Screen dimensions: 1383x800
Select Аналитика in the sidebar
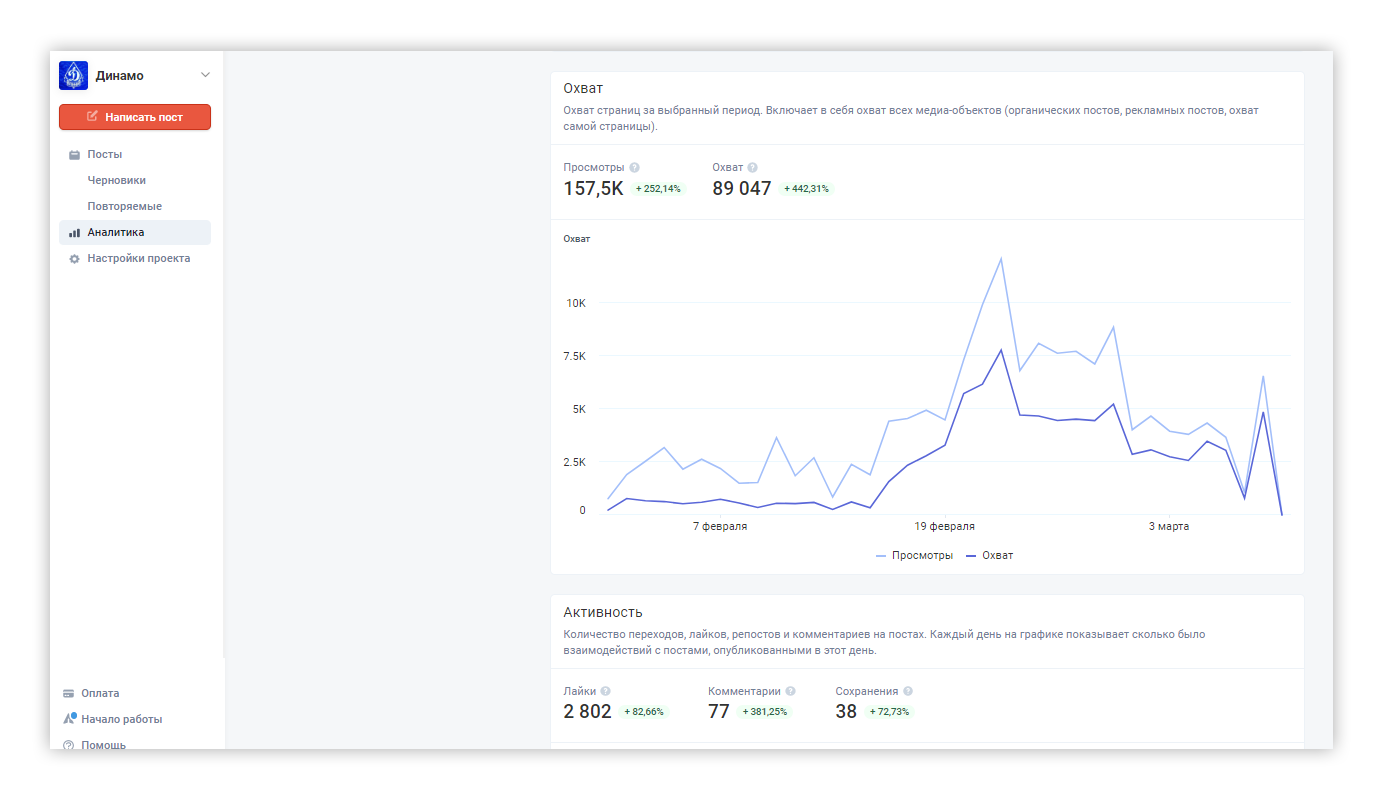pyautogui.click(x=135, y=232)
